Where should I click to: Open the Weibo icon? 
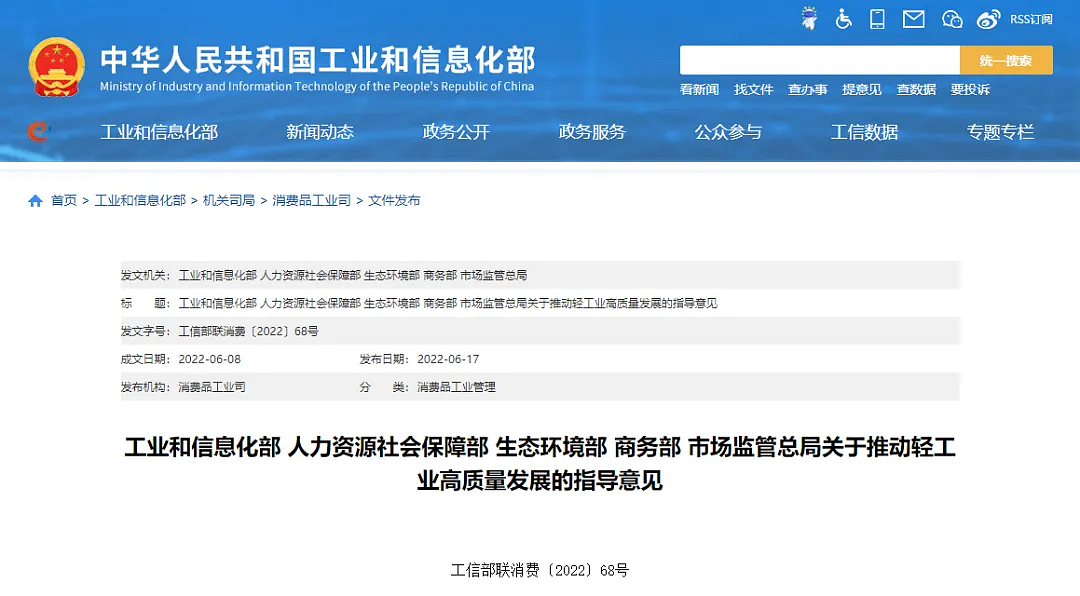(x=988, y=19)
